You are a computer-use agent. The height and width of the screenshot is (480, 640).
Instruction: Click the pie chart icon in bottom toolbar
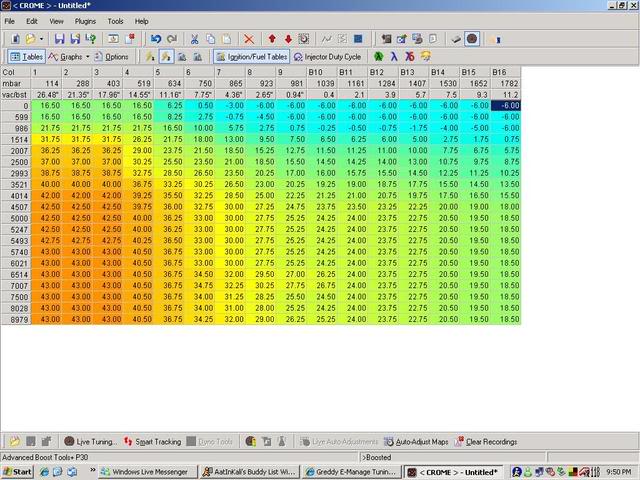[251, 441]
